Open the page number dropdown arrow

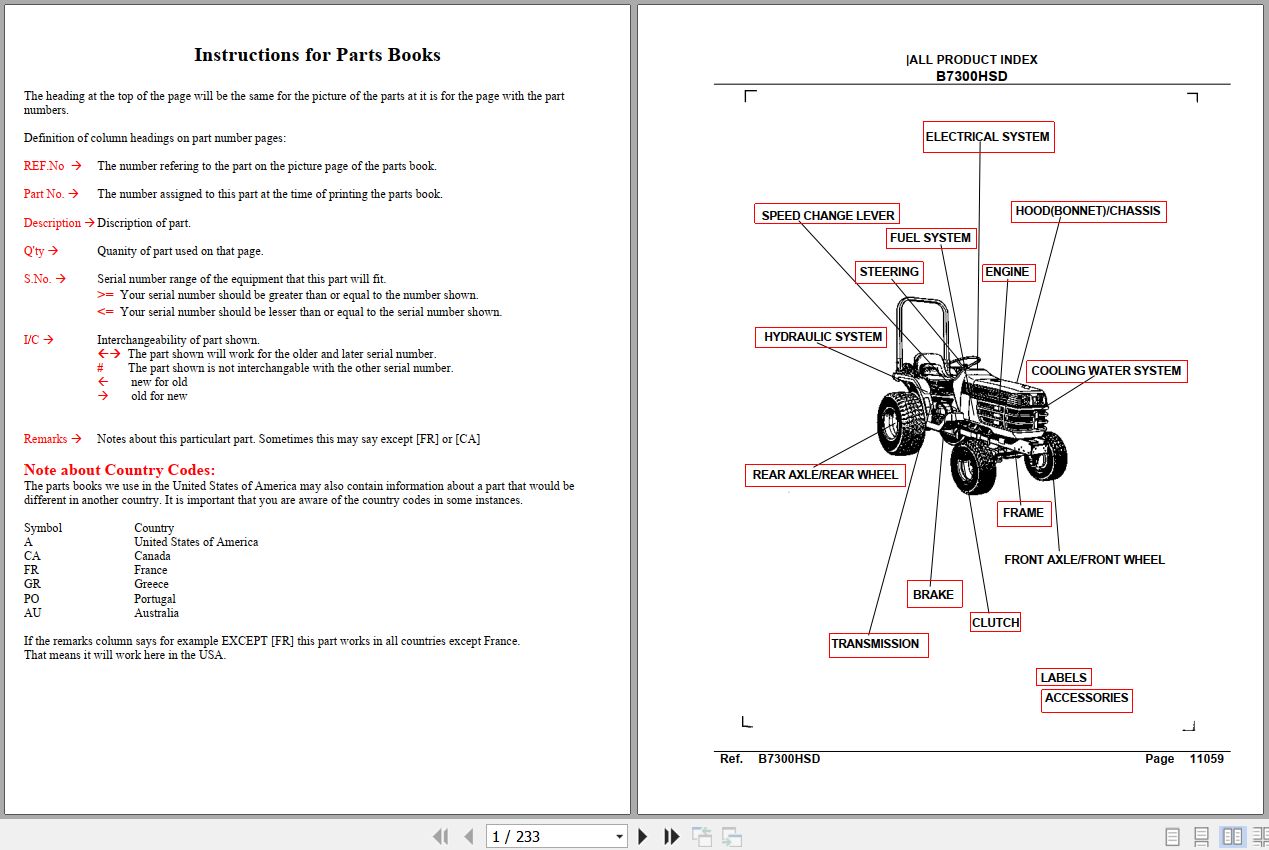coord(619,837)
